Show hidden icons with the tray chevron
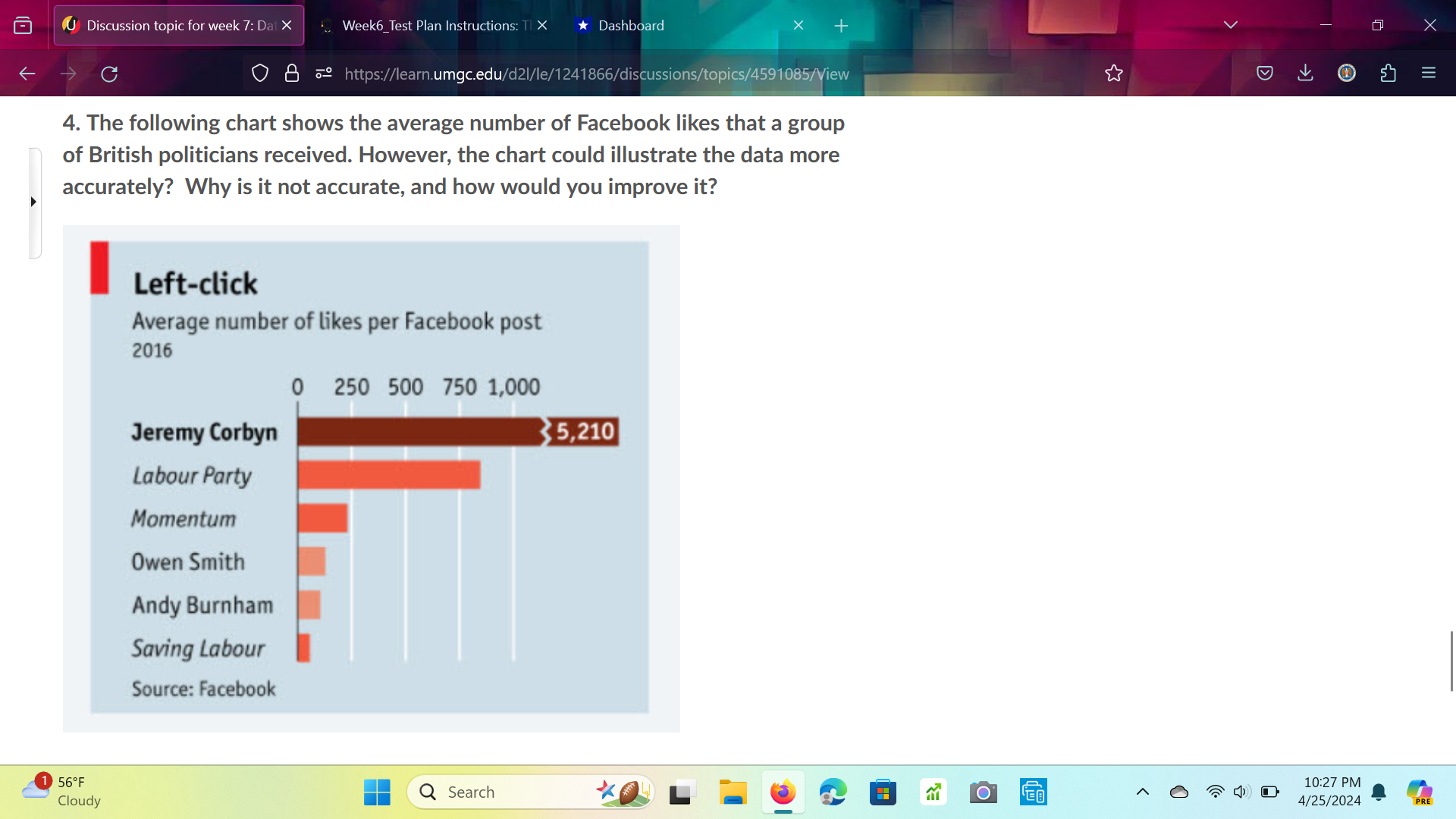This screenshot has width=1456, height=819. tap(1142, 792)
